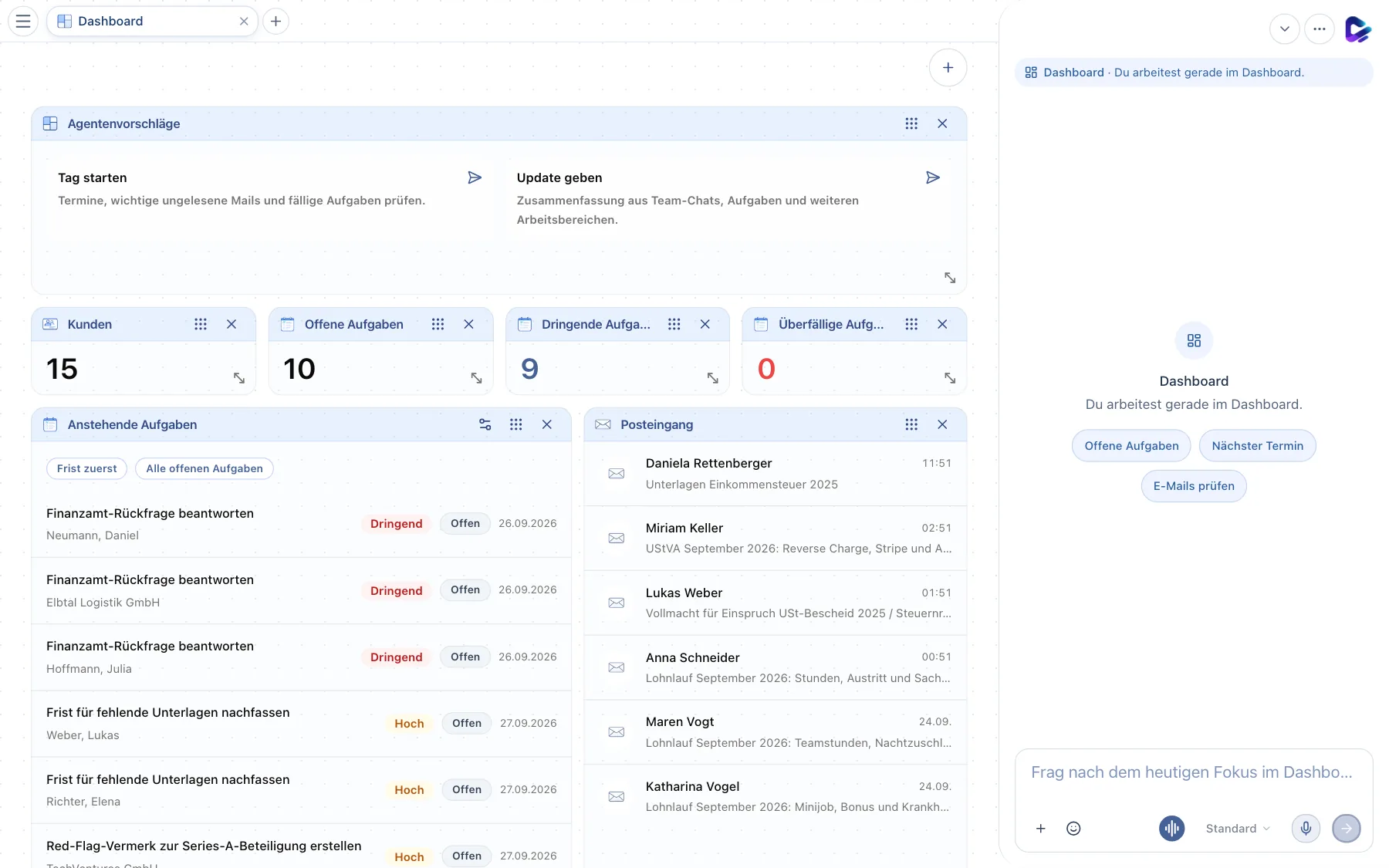Open new tab with plus button
Viewport: 1389px width, 868px height.
[x=275, y=21]
